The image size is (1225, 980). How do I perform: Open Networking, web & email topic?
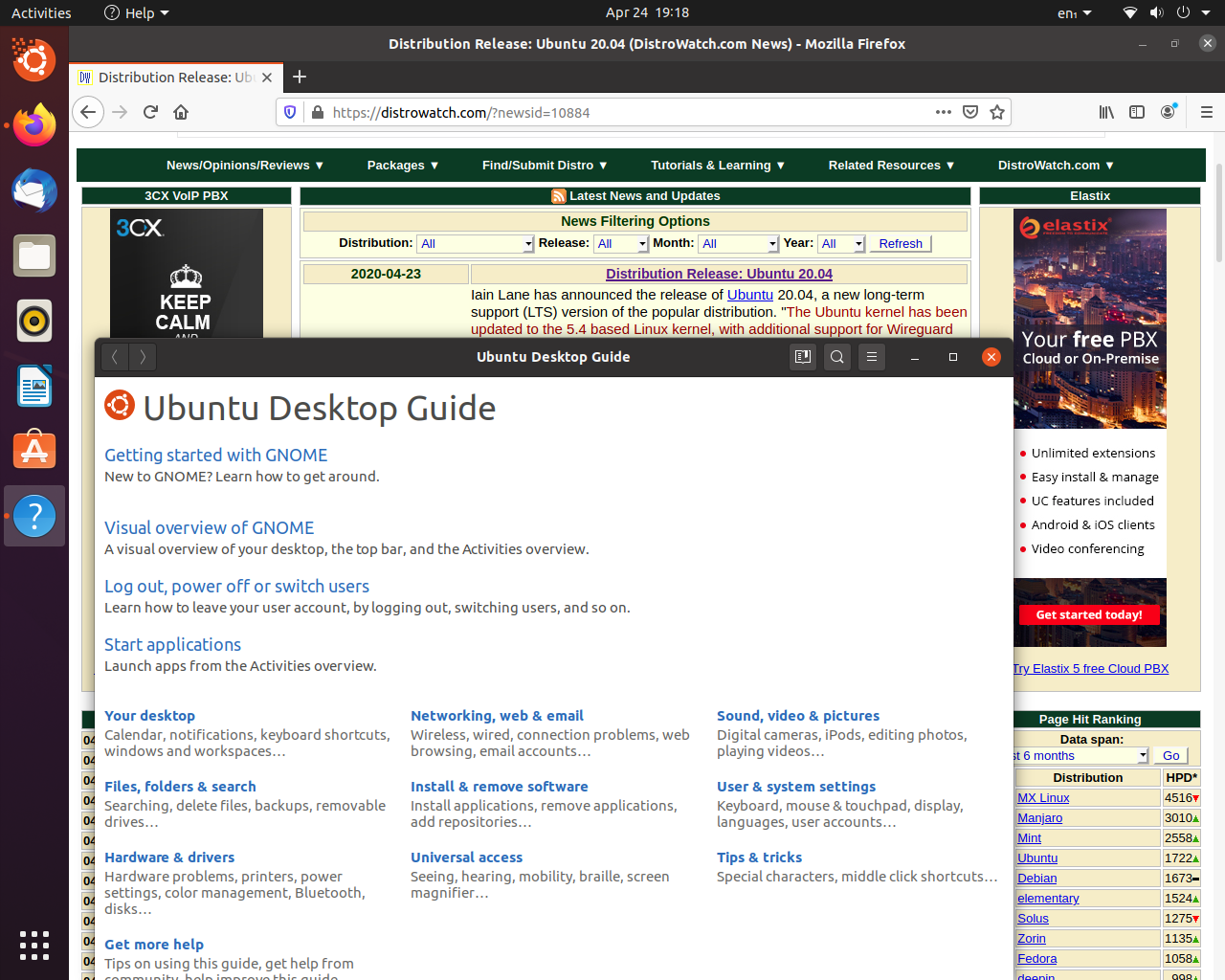(497, 716)
